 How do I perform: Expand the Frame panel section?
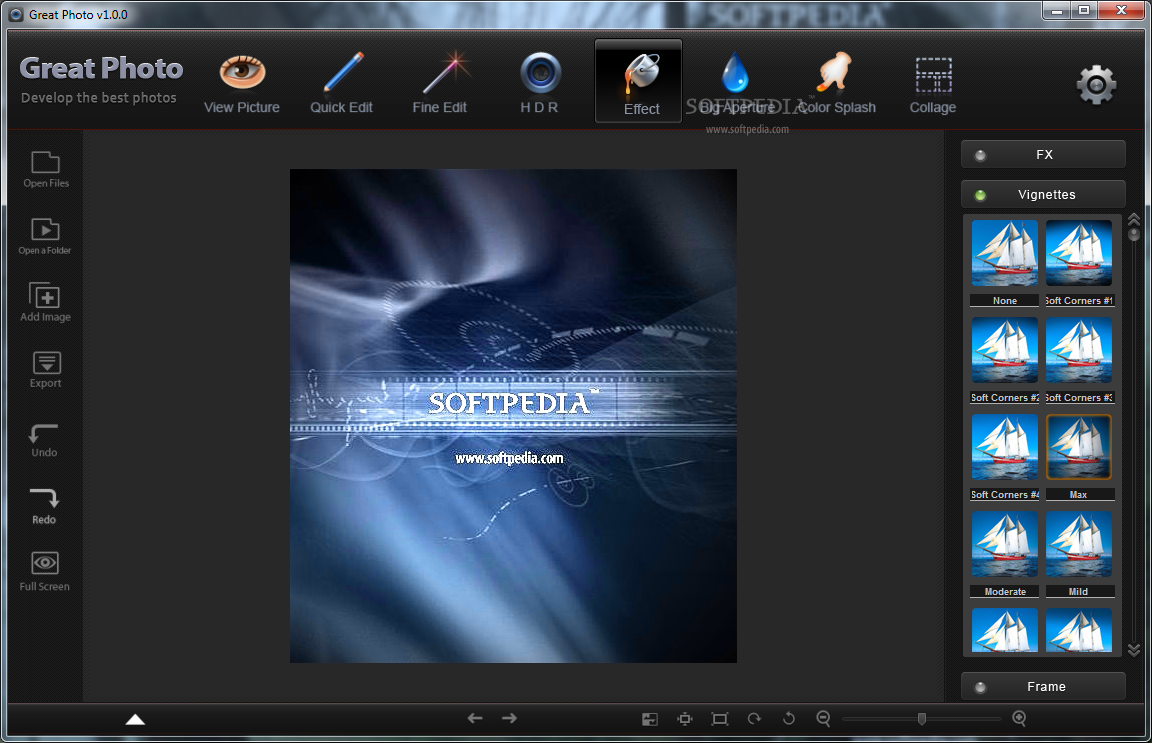(x=1043, y=686)
